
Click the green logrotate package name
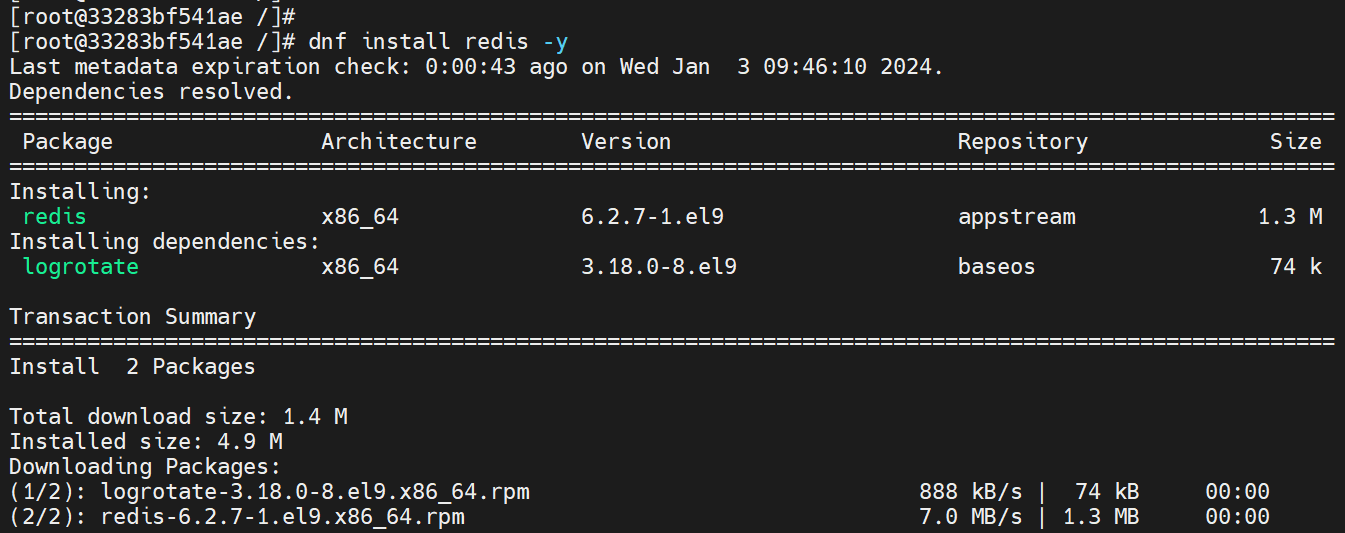80,266
